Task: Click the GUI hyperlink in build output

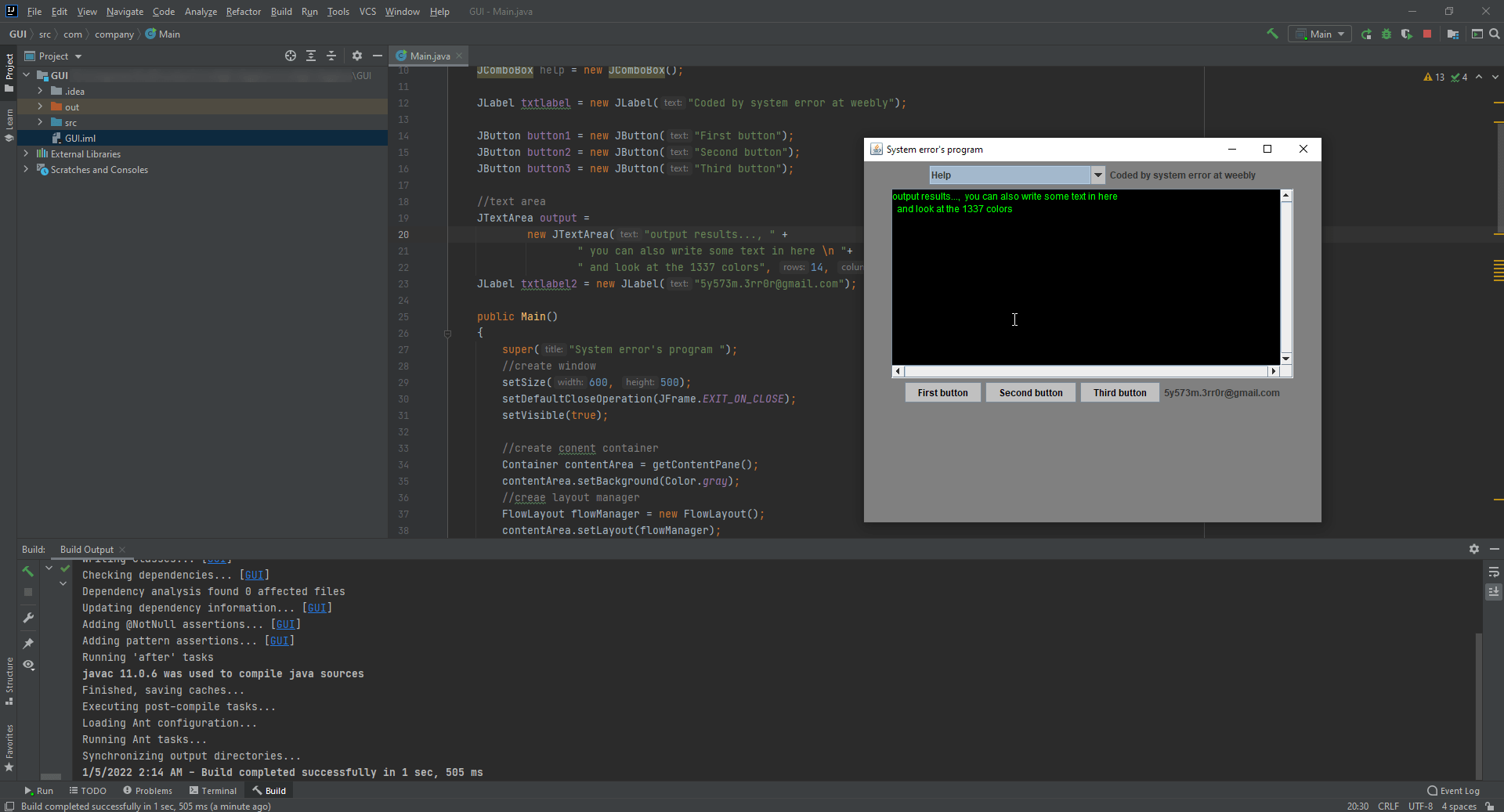Action: point(255,575)
